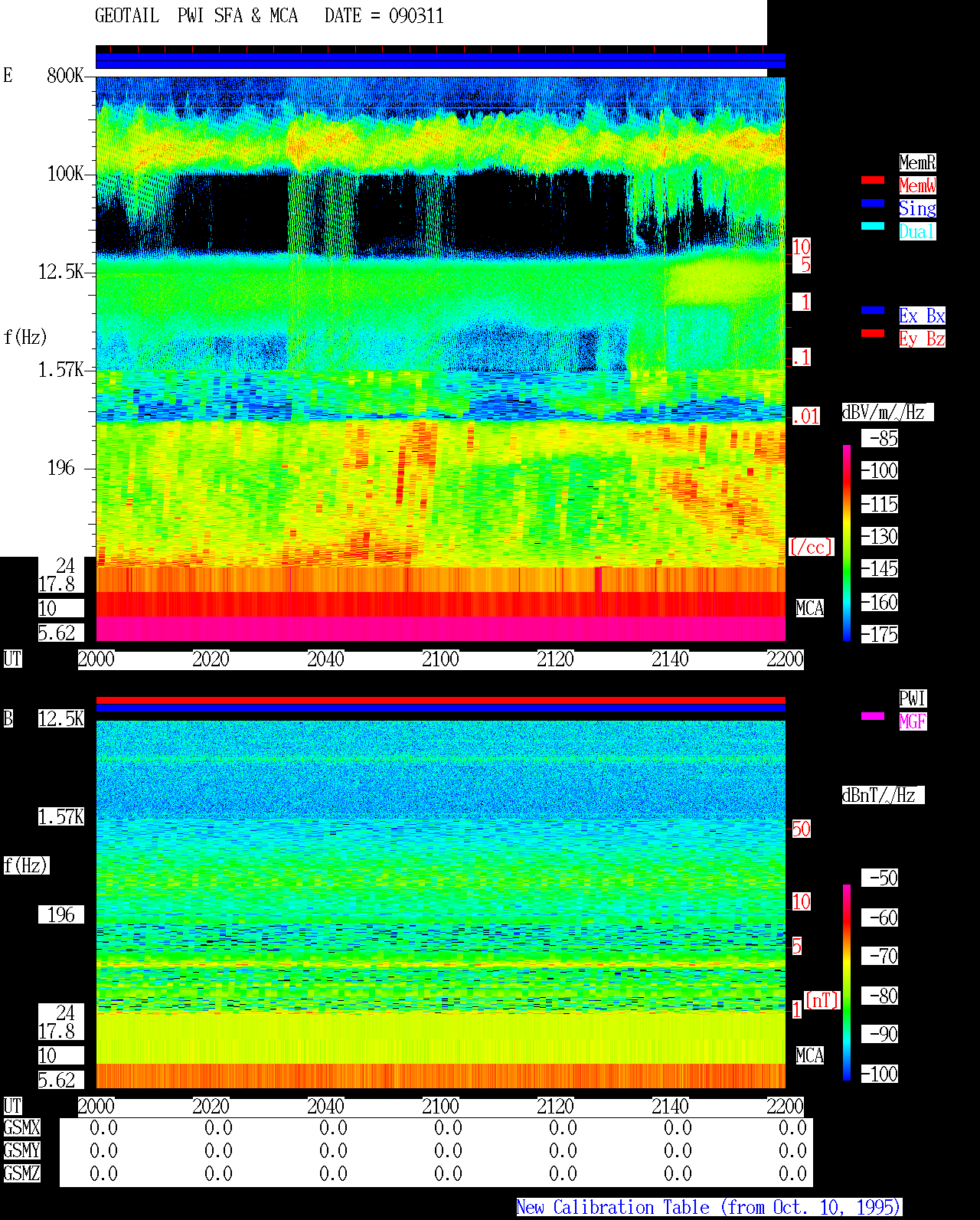Click the magenta 5.62 Hz MCA band in E panel

[x=440, y=630]
